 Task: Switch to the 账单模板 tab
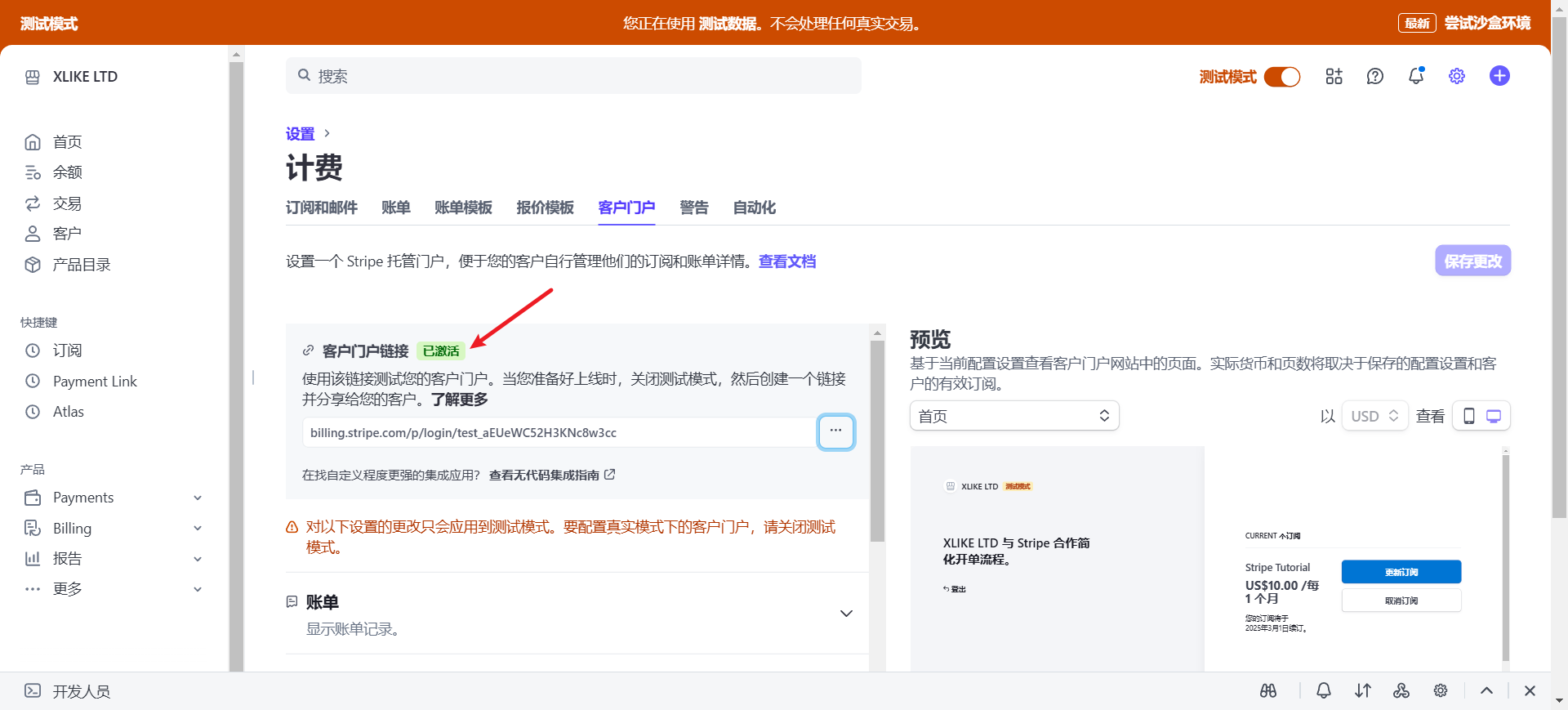point(463,208)
